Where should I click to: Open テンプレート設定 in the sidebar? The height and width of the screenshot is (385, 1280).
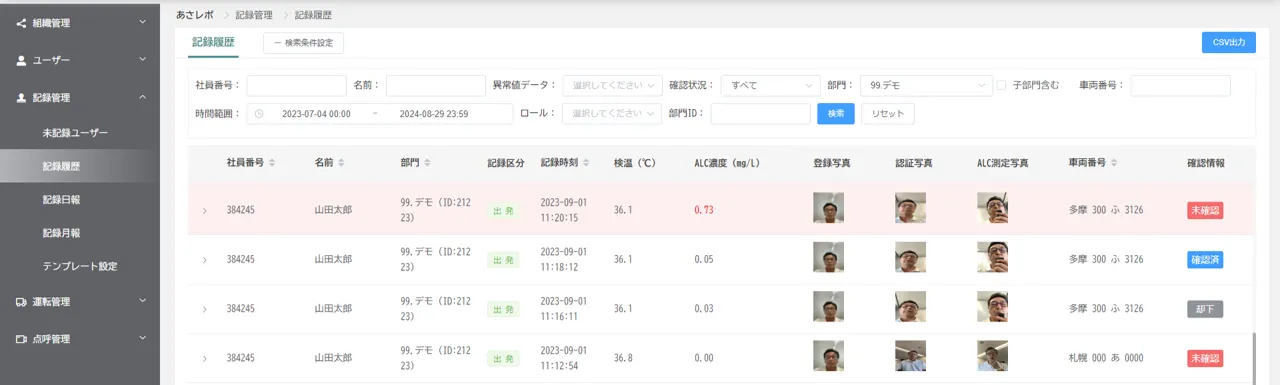pyautogui.click(x=80, y=267)
